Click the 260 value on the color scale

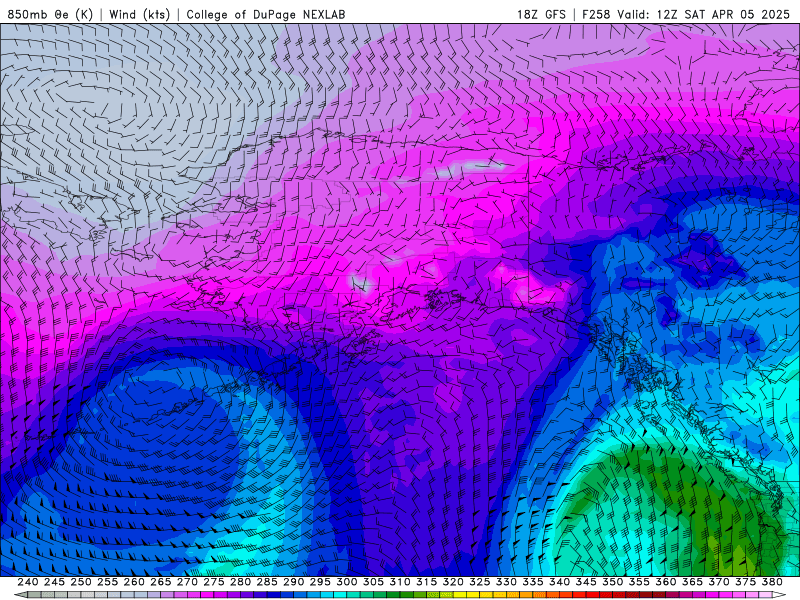pyautogui.click(x=134, y=582)
